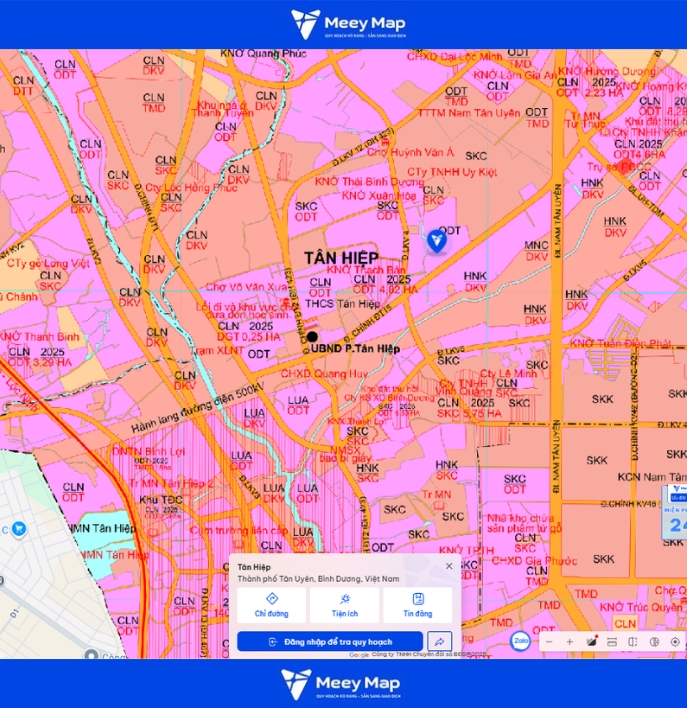Click the blue shopping cart map marker

(x=19, y=528)
